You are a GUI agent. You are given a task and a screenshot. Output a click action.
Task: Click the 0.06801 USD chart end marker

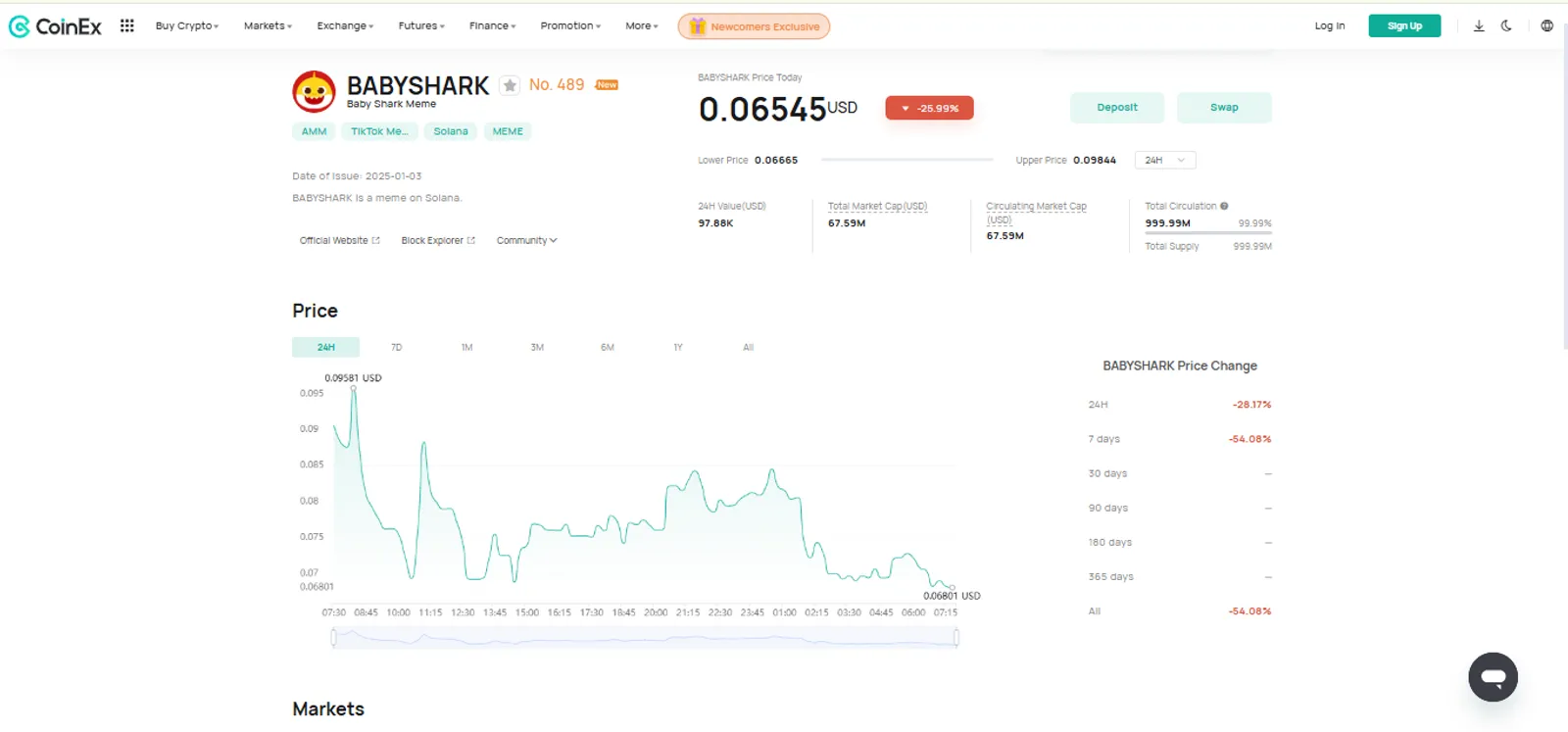(x=952, y=588)
